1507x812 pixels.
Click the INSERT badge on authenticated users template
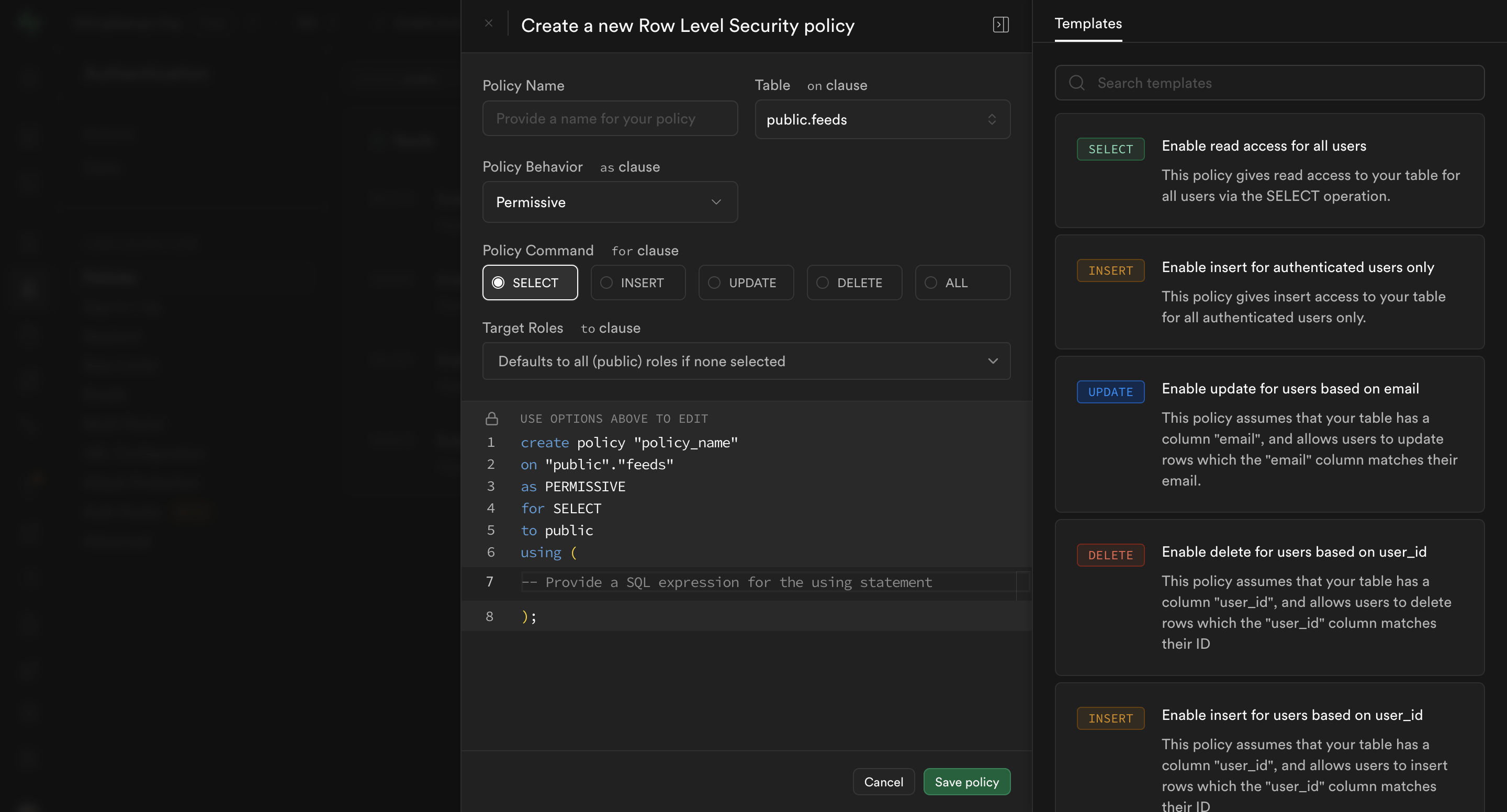click(x=1110, y=271)
